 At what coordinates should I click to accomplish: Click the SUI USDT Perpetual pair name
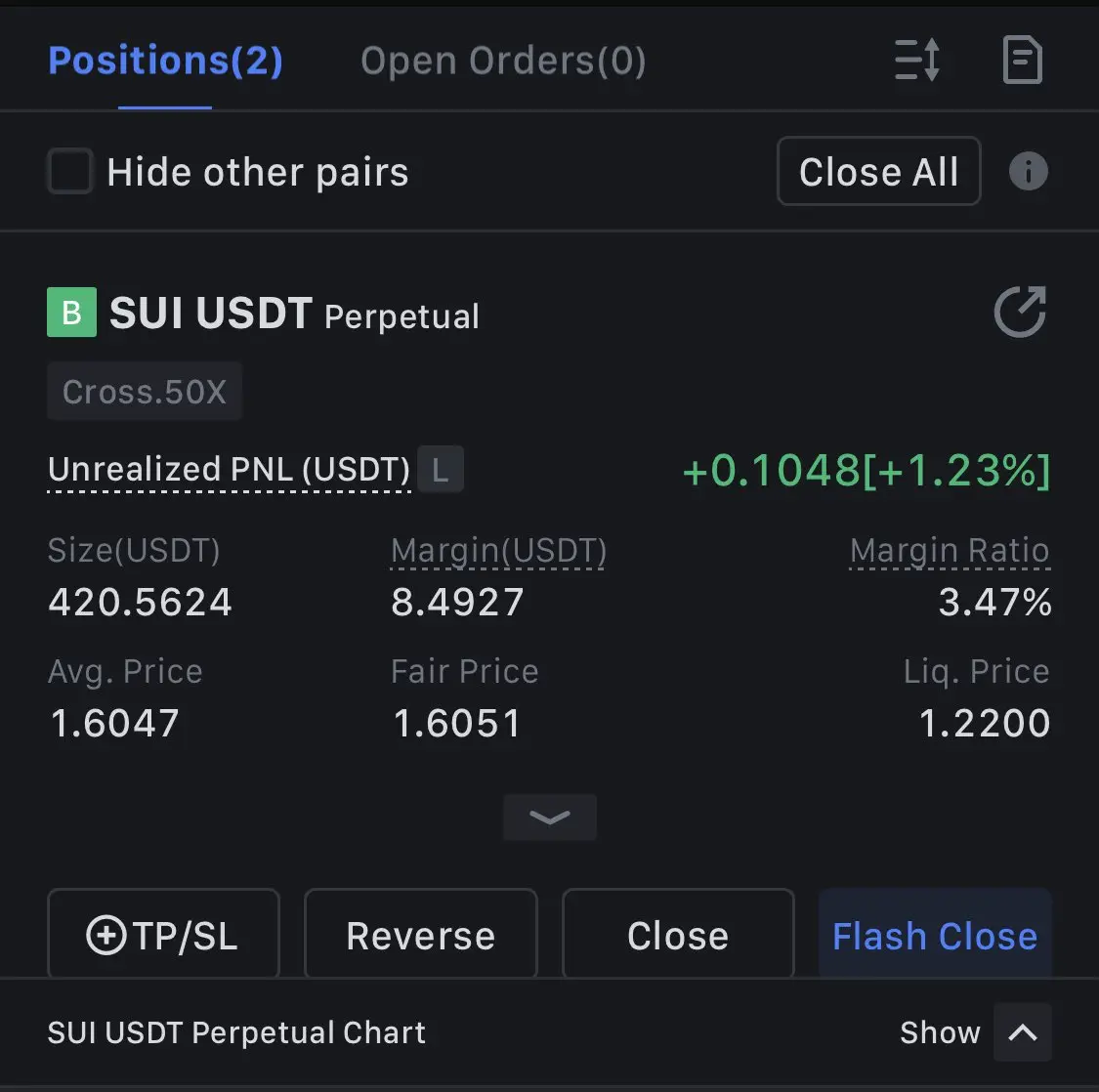[x=294, y=313]
